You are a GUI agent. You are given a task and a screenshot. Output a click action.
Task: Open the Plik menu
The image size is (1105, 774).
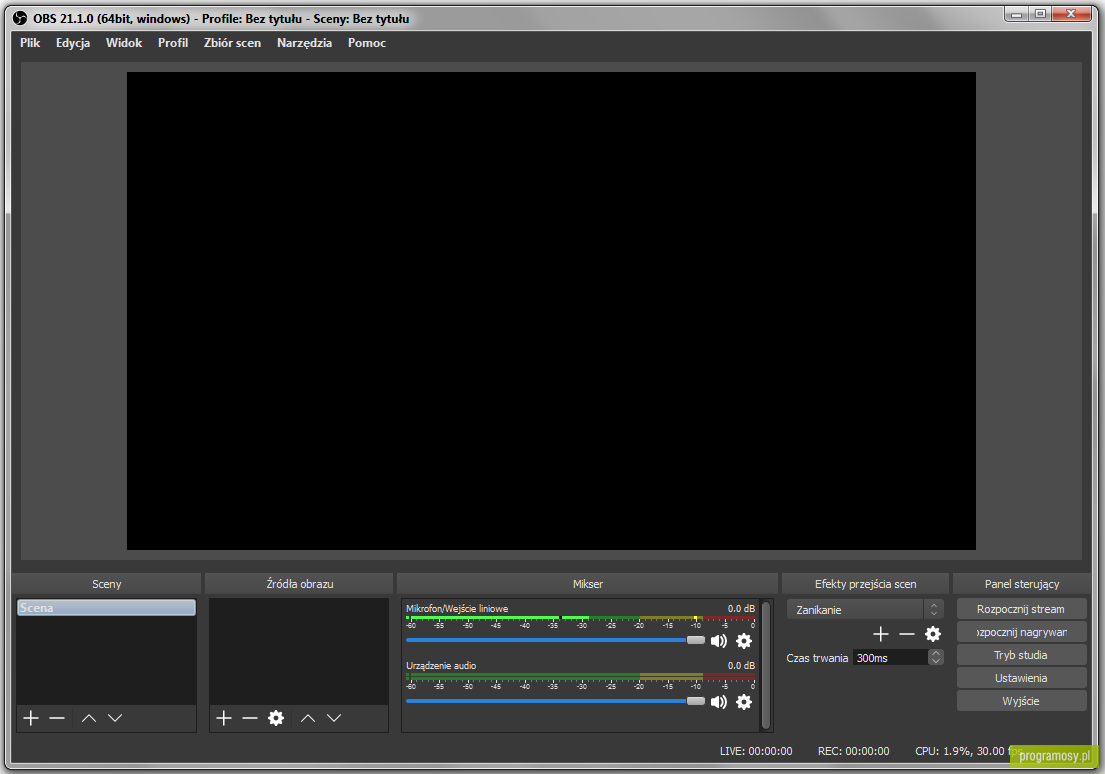[x=30, y=43]
